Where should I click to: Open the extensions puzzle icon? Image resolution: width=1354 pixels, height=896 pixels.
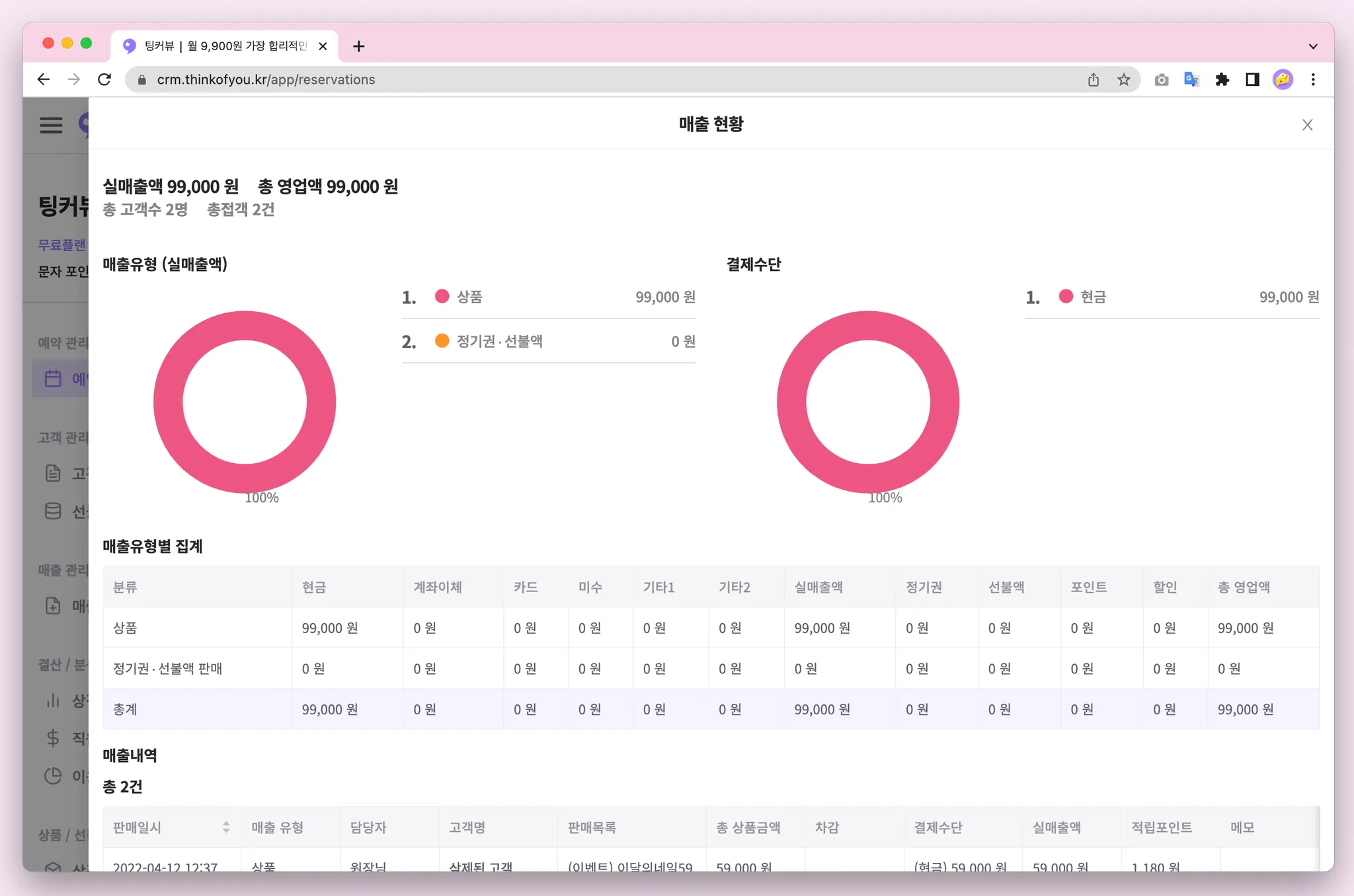click(1222, 79)
